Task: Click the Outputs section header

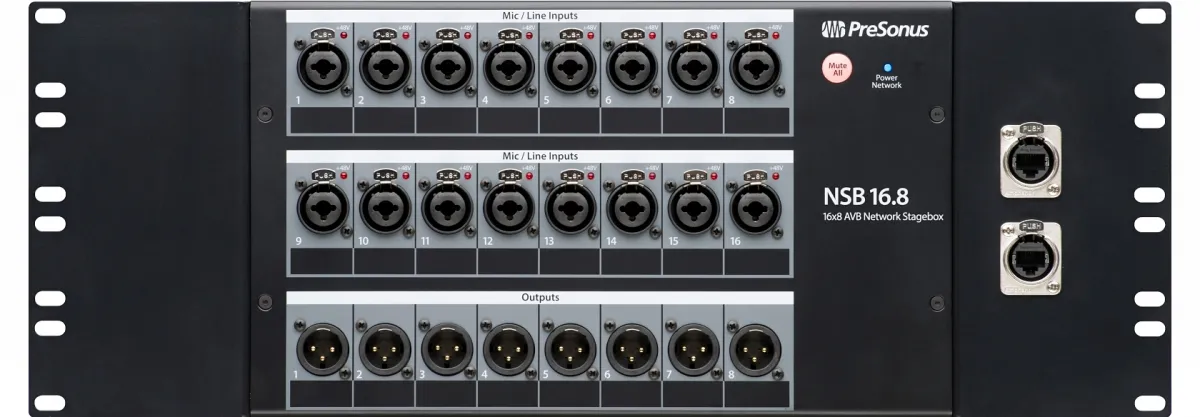Action: [540, 298]
